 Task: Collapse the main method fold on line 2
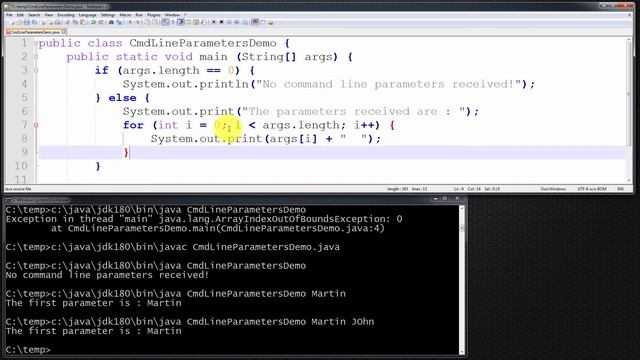pos(36,57)
